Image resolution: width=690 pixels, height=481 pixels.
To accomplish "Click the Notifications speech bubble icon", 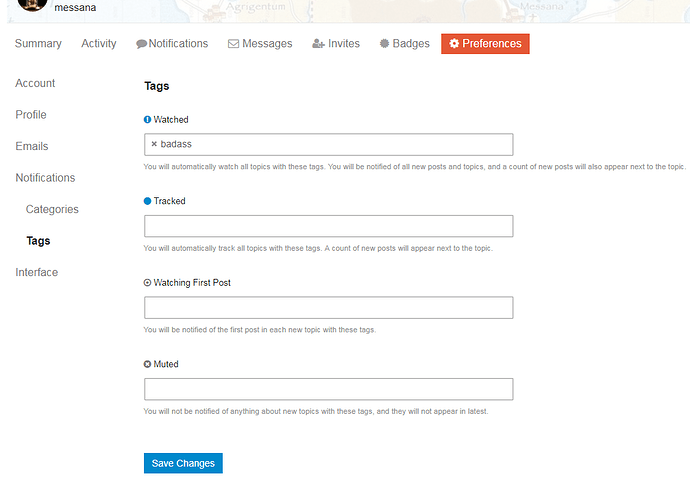I will coord(141,44).
